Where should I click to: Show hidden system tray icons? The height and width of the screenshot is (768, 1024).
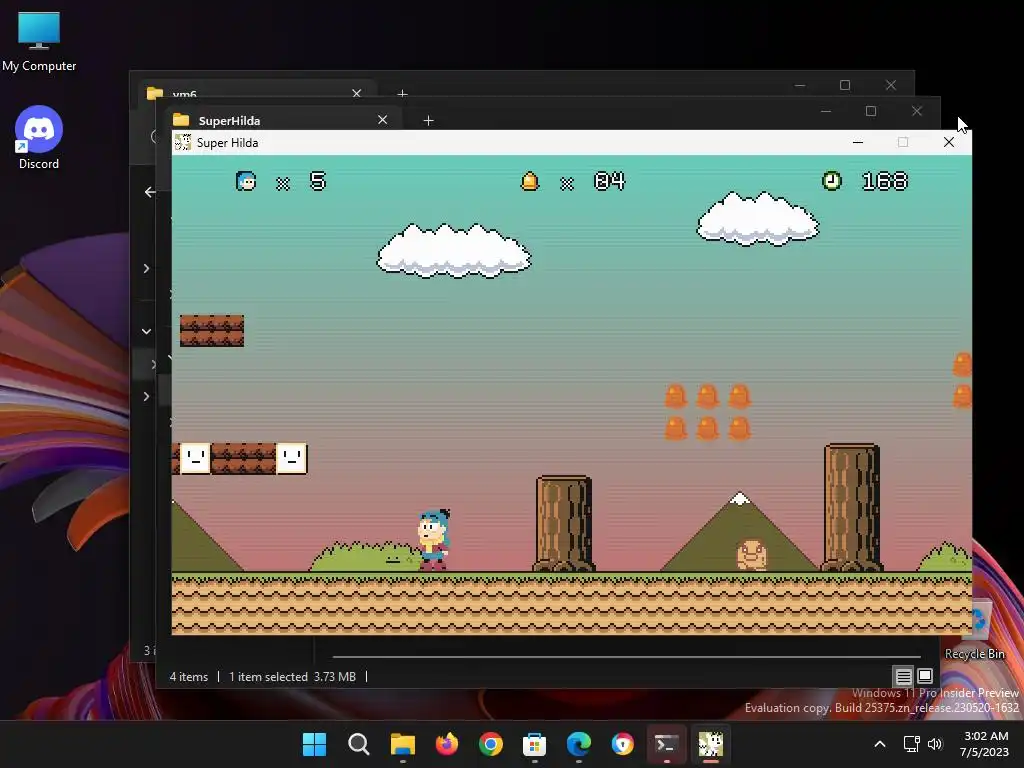click(x=880, y=744)
